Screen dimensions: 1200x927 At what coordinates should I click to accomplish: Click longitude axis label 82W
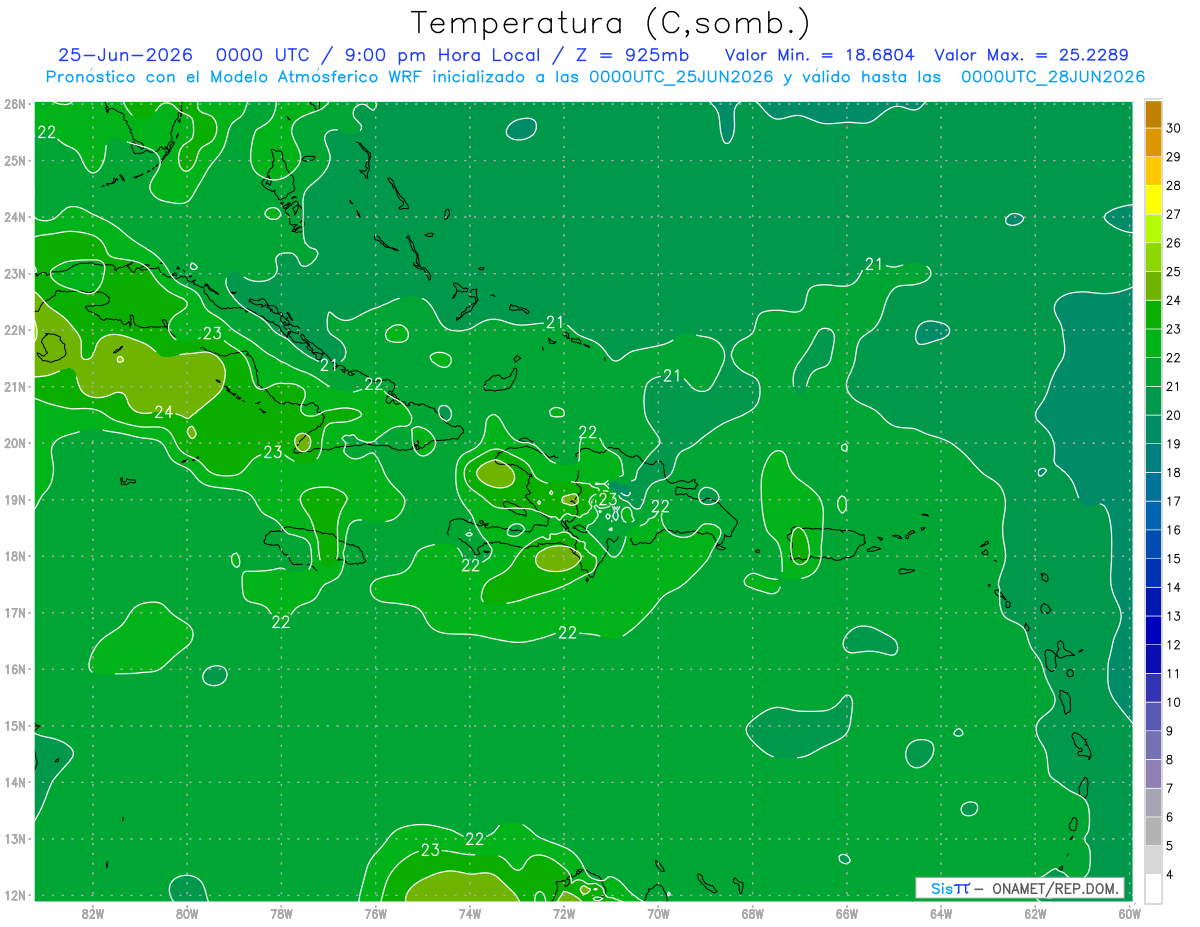(x=93, y=913)
